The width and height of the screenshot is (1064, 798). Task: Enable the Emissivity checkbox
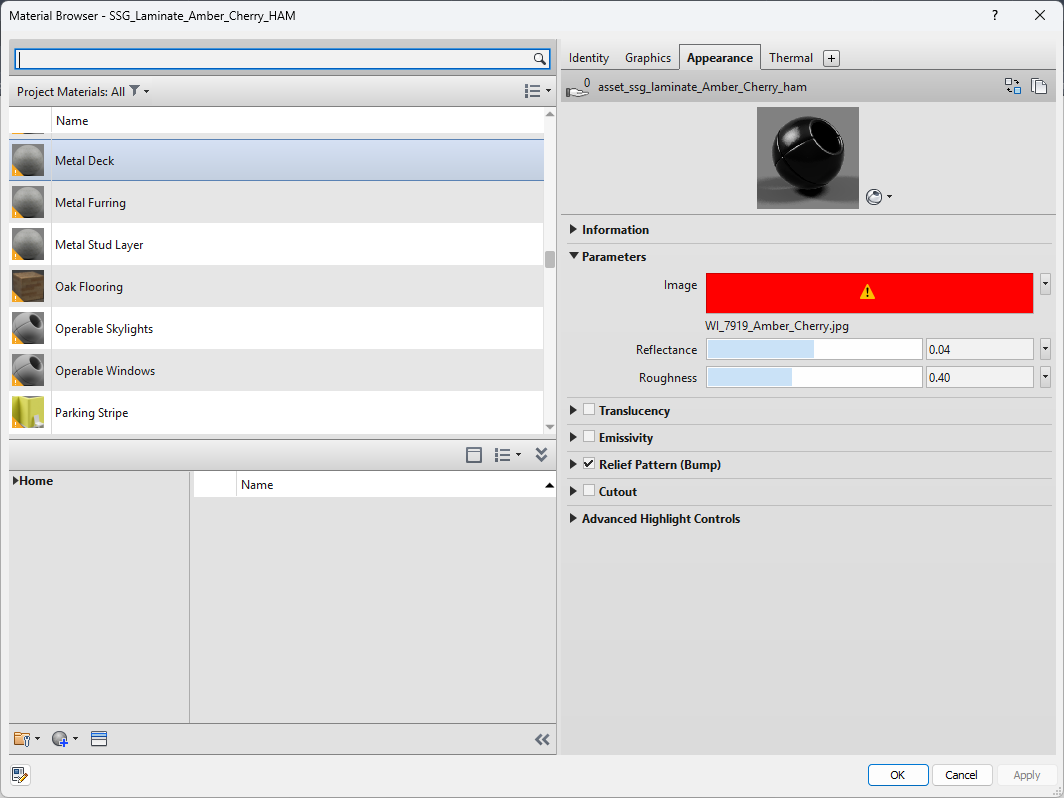[589, 437]
